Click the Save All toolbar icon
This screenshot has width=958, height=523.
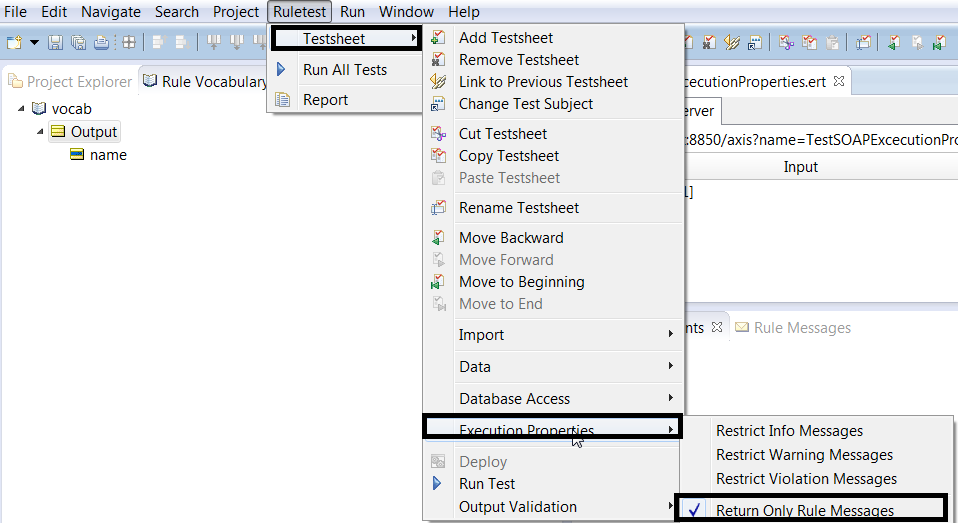(78, 42)
